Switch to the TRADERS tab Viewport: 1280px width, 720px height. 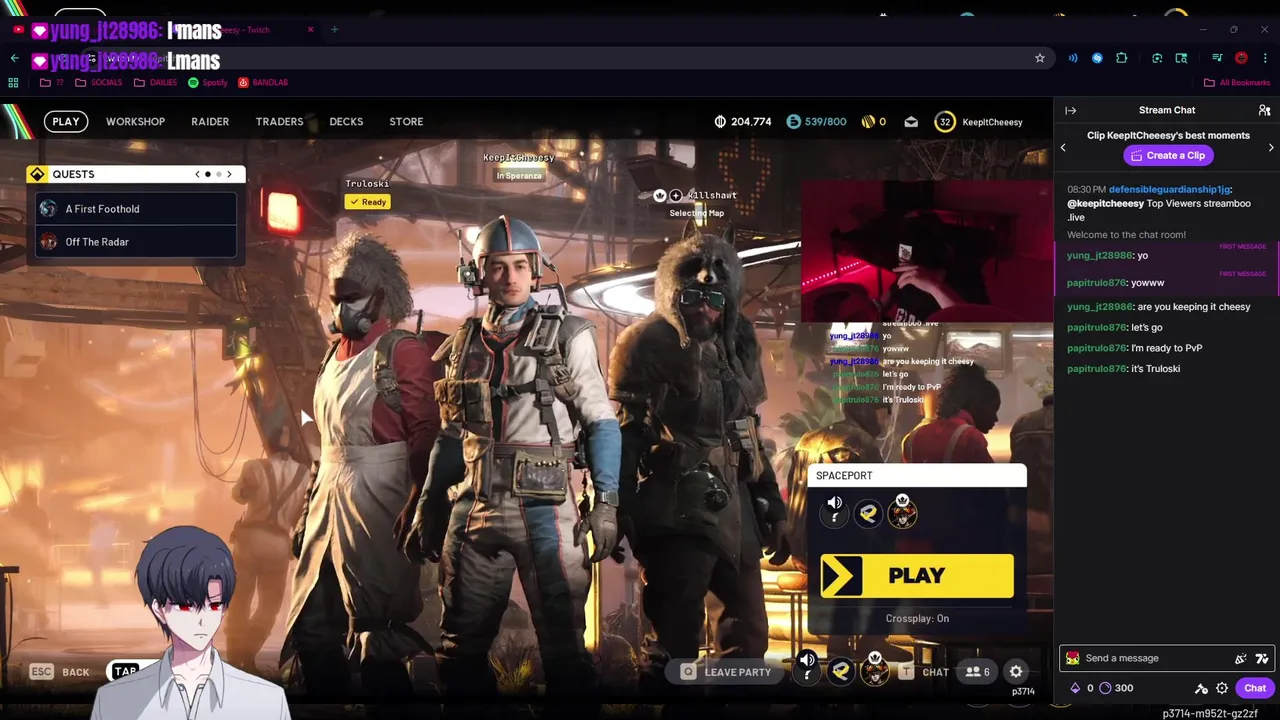click(x=279, y=121)
